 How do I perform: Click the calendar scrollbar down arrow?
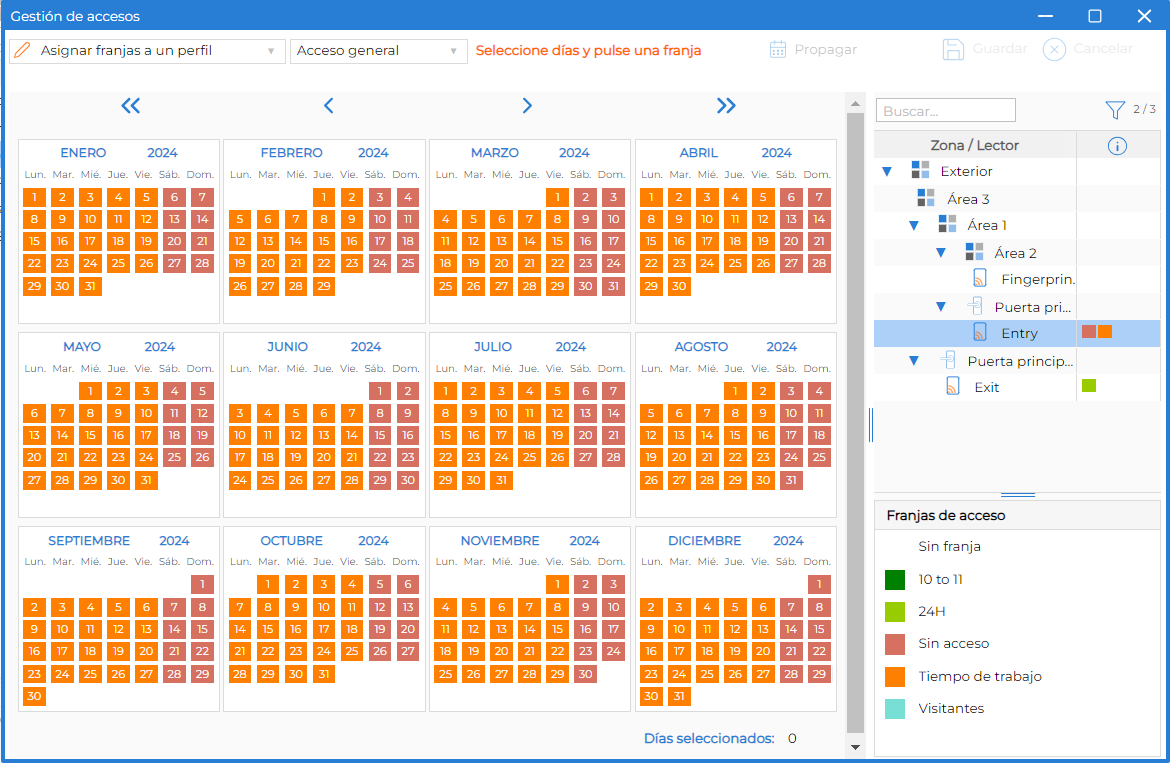(855, 747)
